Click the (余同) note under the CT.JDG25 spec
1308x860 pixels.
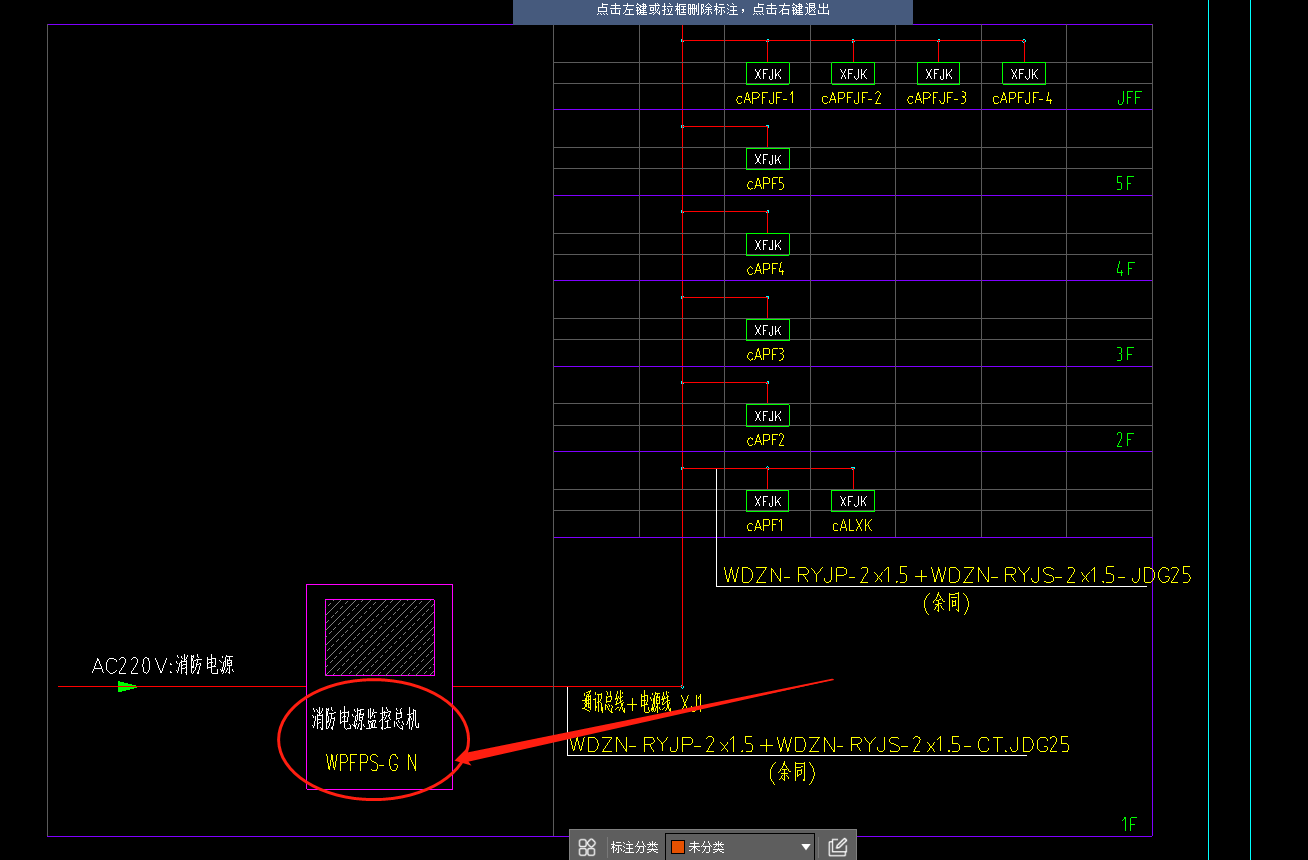[x=792, y=773]
